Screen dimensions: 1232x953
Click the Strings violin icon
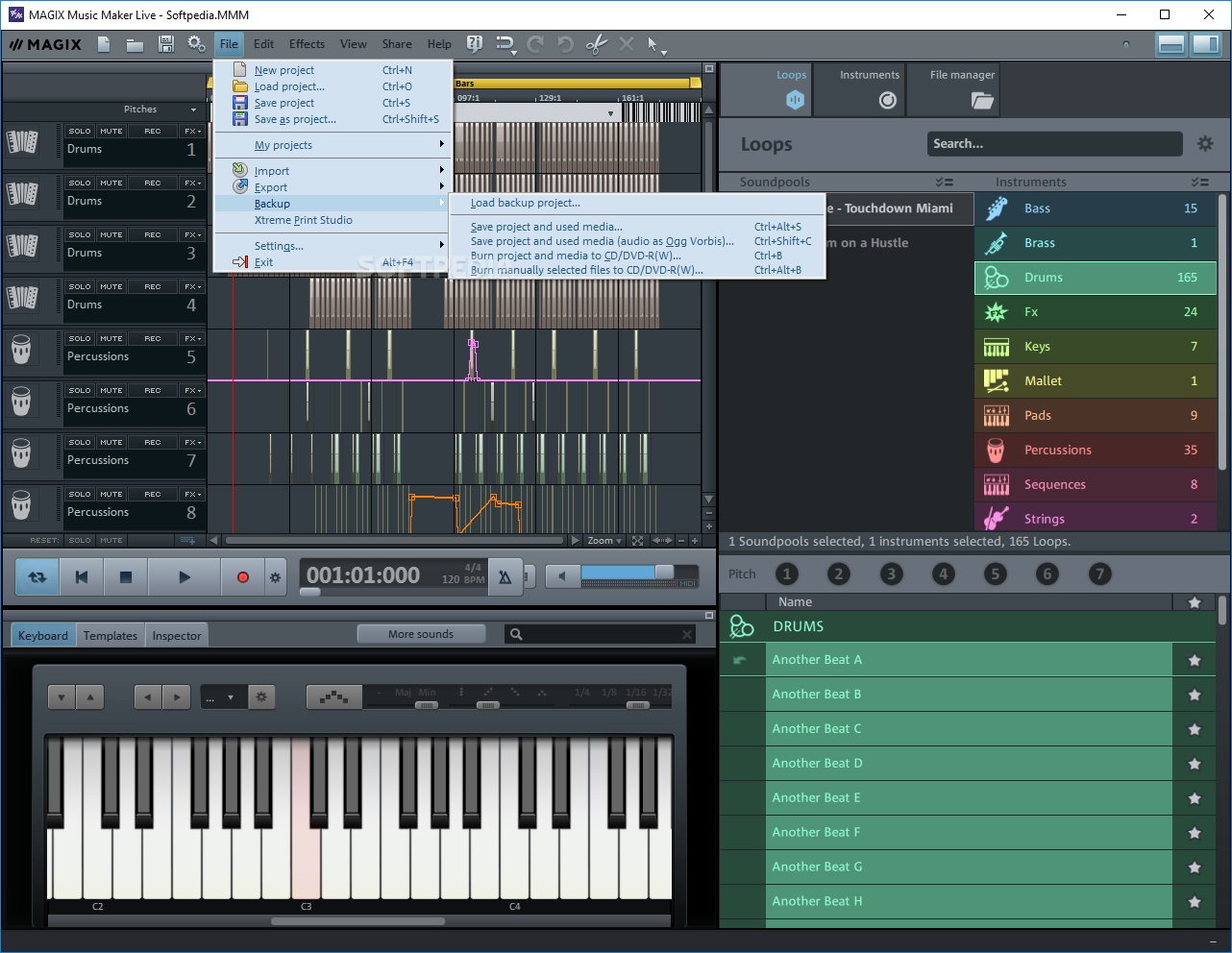(997, 519)
